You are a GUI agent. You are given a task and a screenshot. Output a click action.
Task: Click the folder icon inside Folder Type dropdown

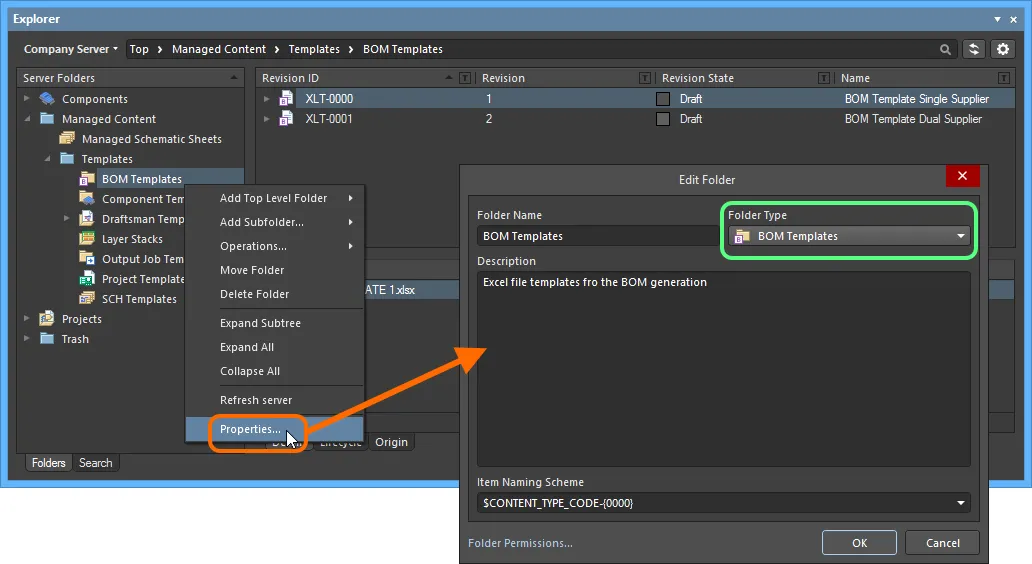point(742,236)
